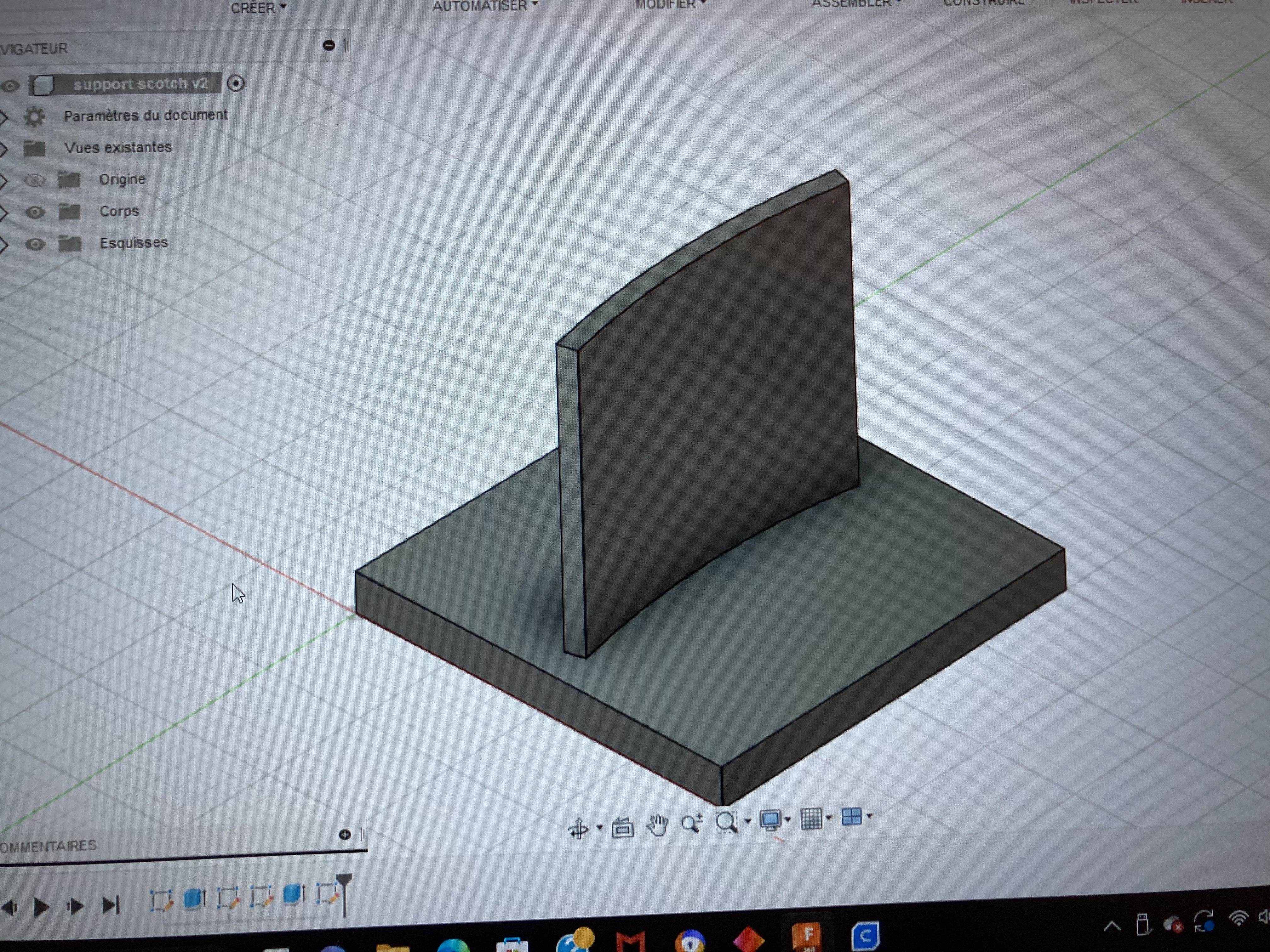1270x952 pixels.
Task: Click the Vues existantes folder icon
Action: point(34,149)
